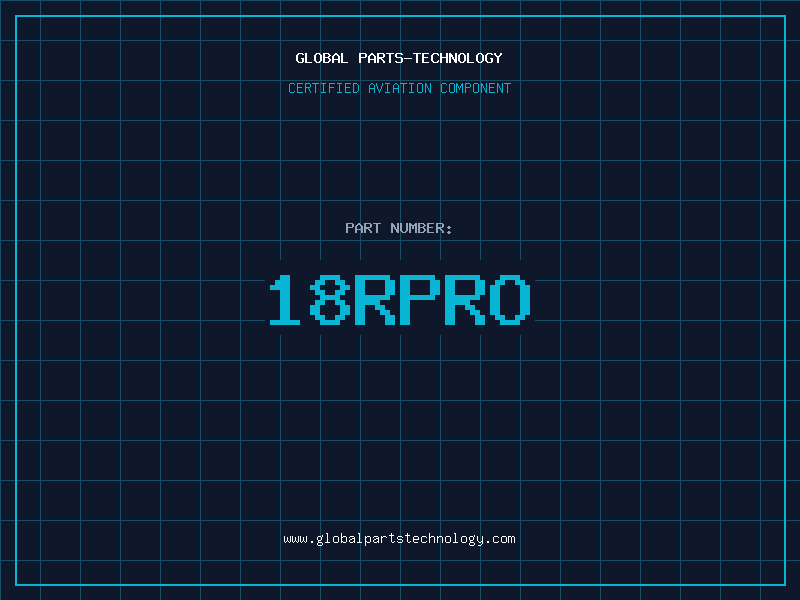This screenshot has height=600, width=800.
Task: Click the .com ending of the website URL
Action: [x=501, y=539]
